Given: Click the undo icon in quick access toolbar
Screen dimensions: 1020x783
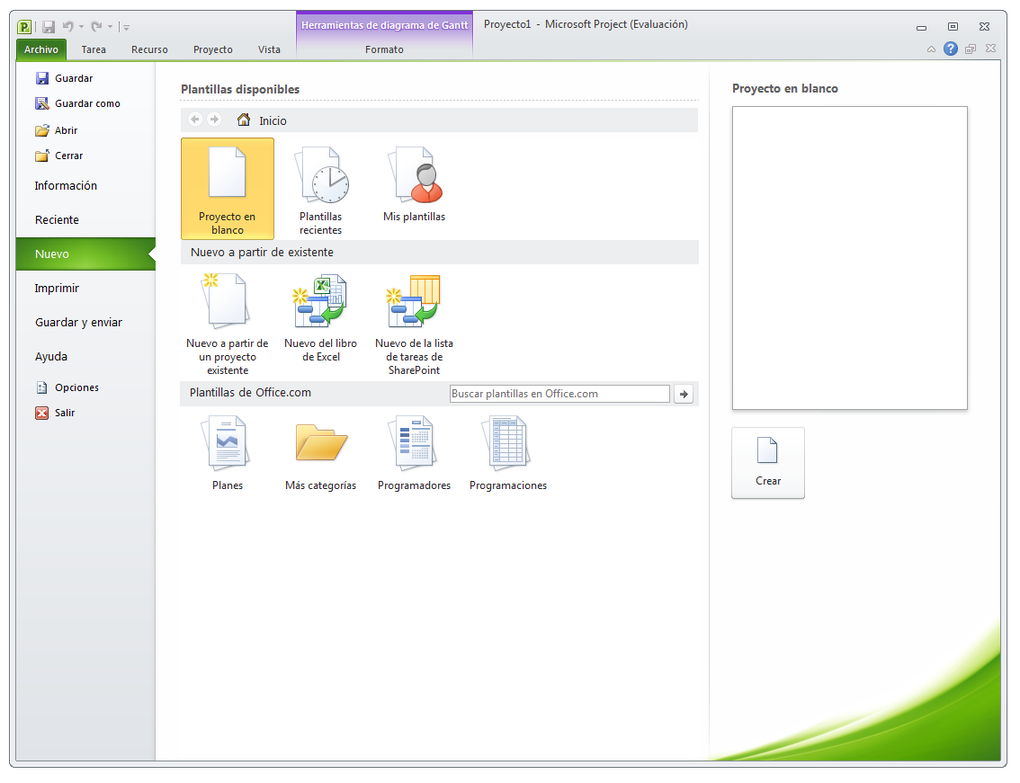Looking at the screenshot, I should coord(68,27).
